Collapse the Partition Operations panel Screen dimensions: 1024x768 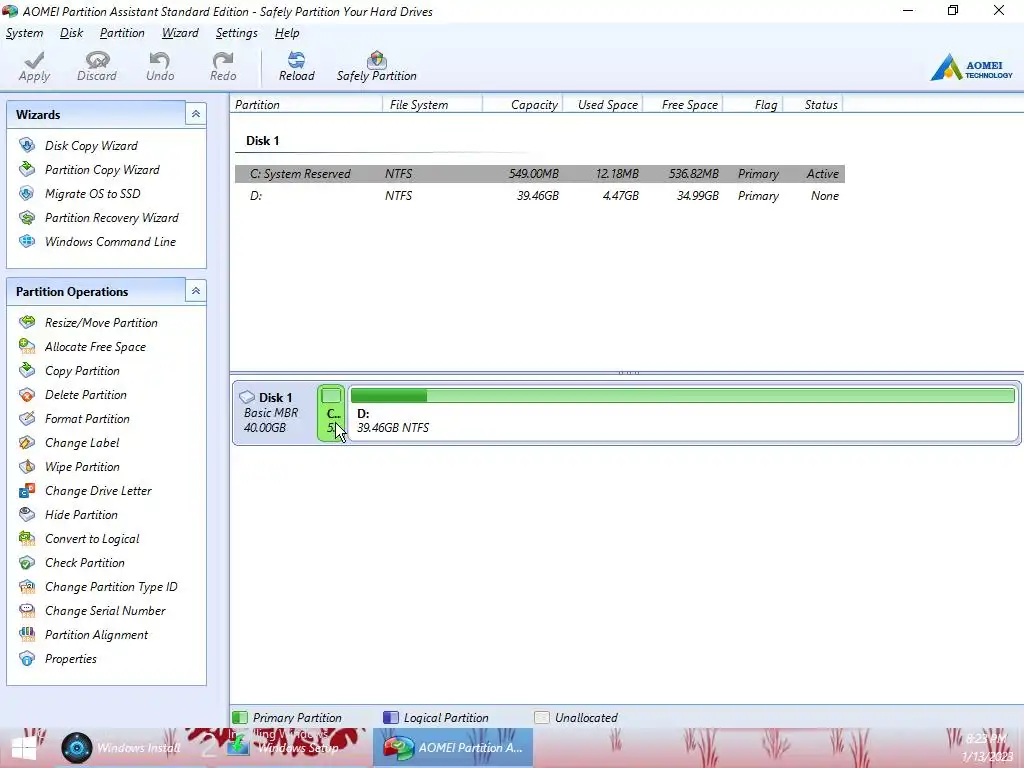195,291
